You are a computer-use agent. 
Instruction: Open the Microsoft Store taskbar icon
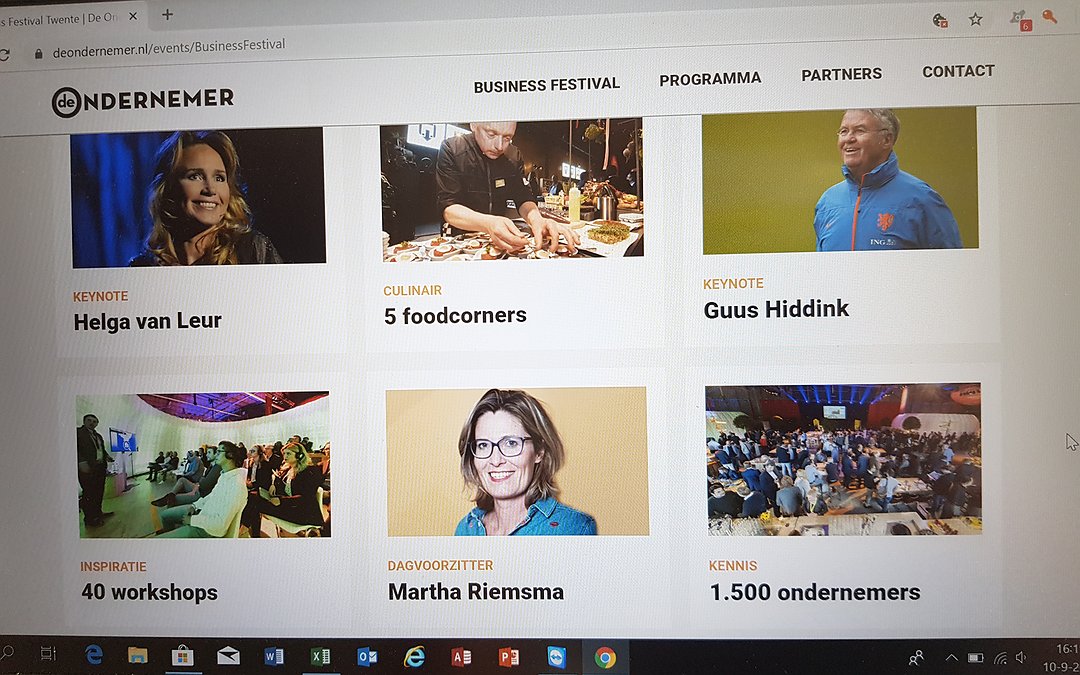pos(182,656)
